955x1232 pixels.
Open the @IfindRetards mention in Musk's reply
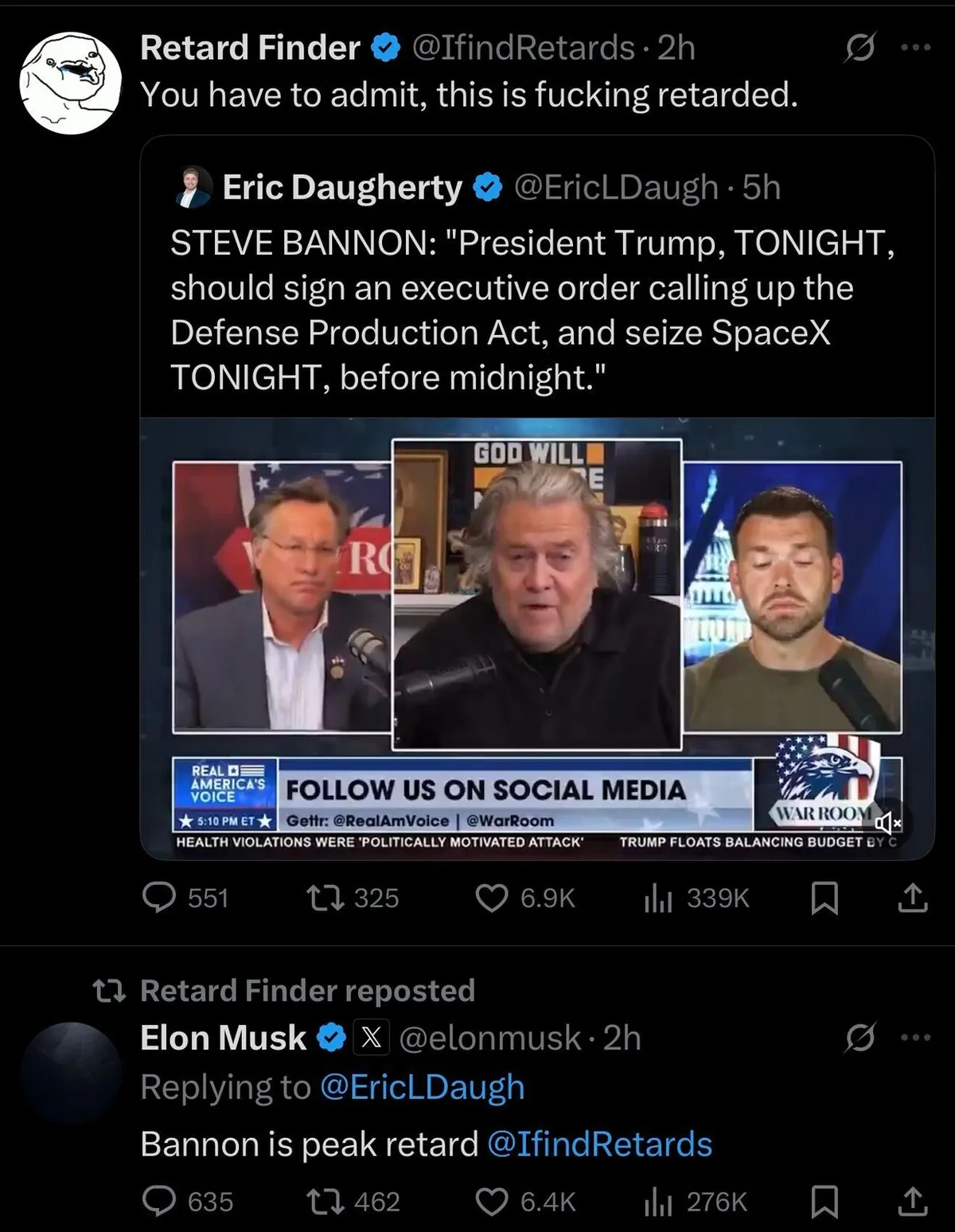598,1144
